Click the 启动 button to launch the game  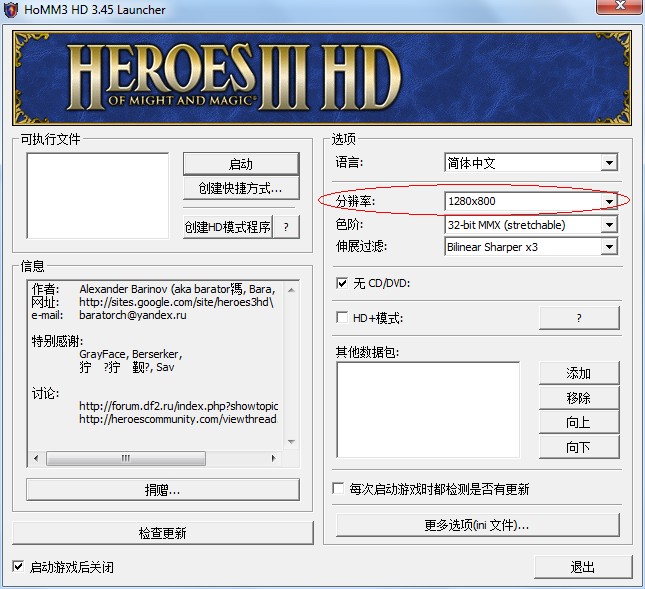pyautogui.click(x=241, y=164)
